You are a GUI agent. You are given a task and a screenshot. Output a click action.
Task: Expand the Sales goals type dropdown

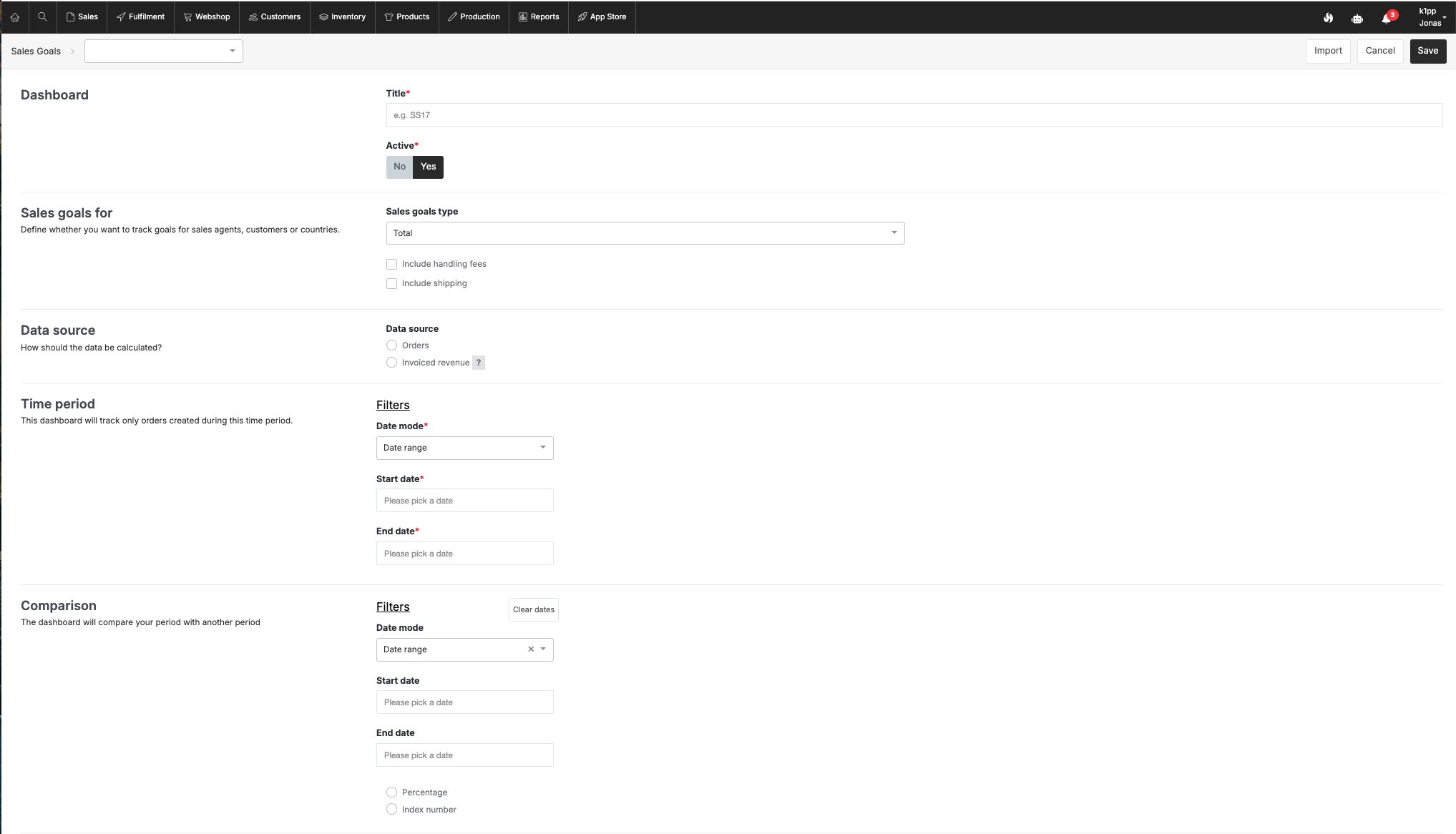(645, 233)
